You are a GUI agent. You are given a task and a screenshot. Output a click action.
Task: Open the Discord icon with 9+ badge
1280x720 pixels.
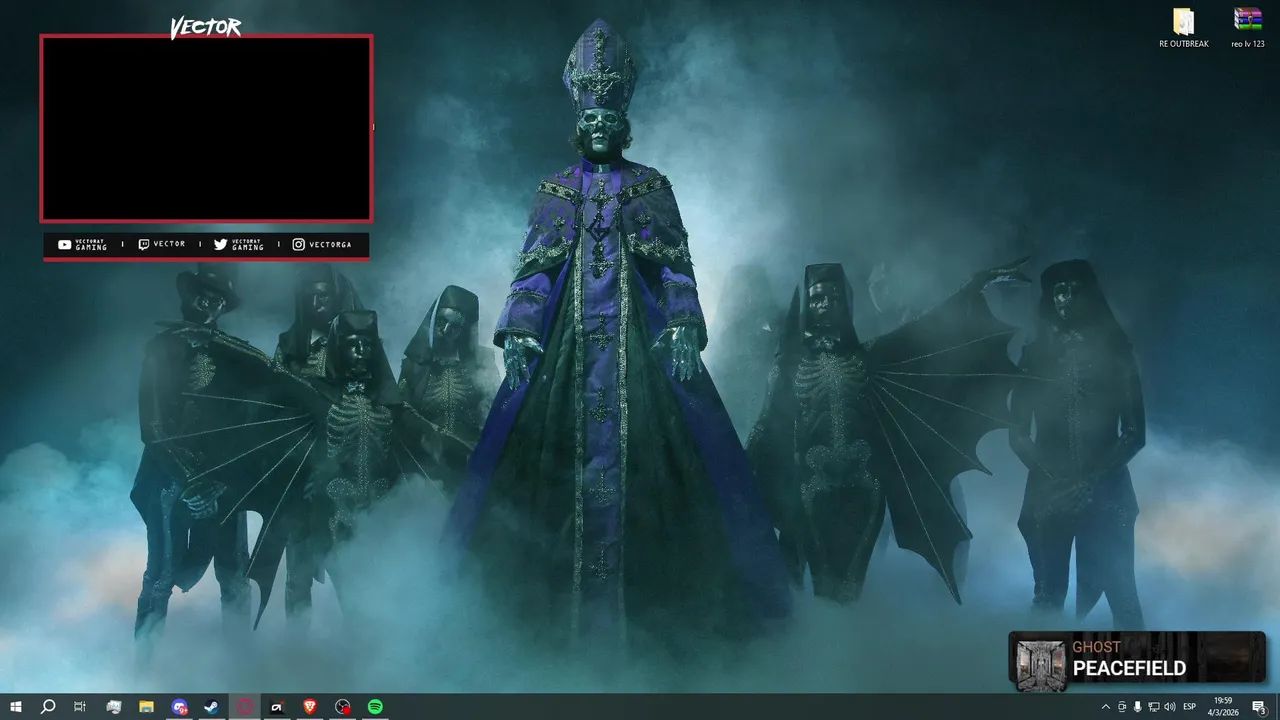179,707
